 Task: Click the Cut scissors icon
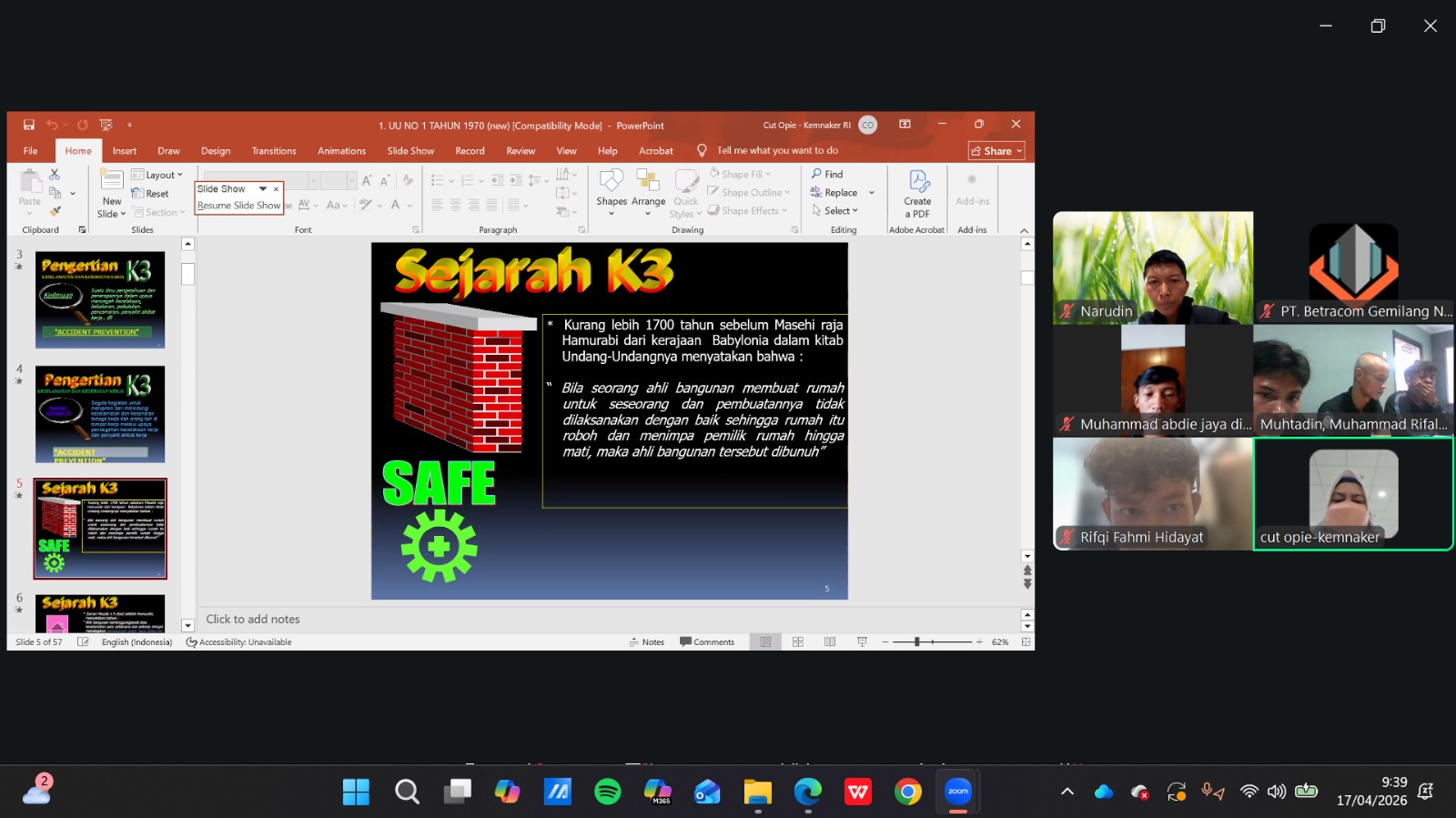(55, 174)
